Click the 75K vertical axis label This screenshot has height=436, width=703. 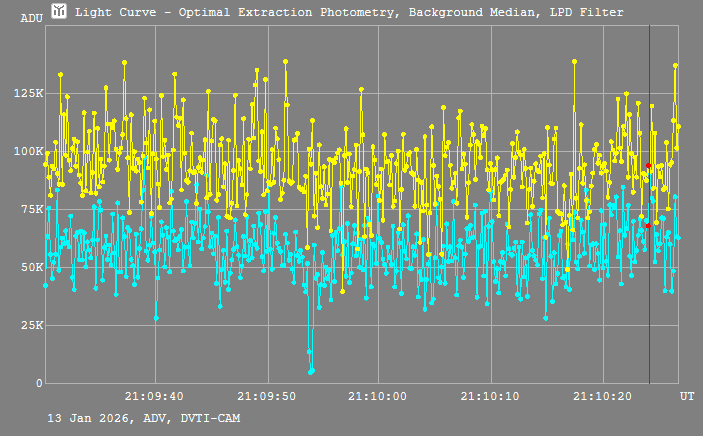pos(30,209)
